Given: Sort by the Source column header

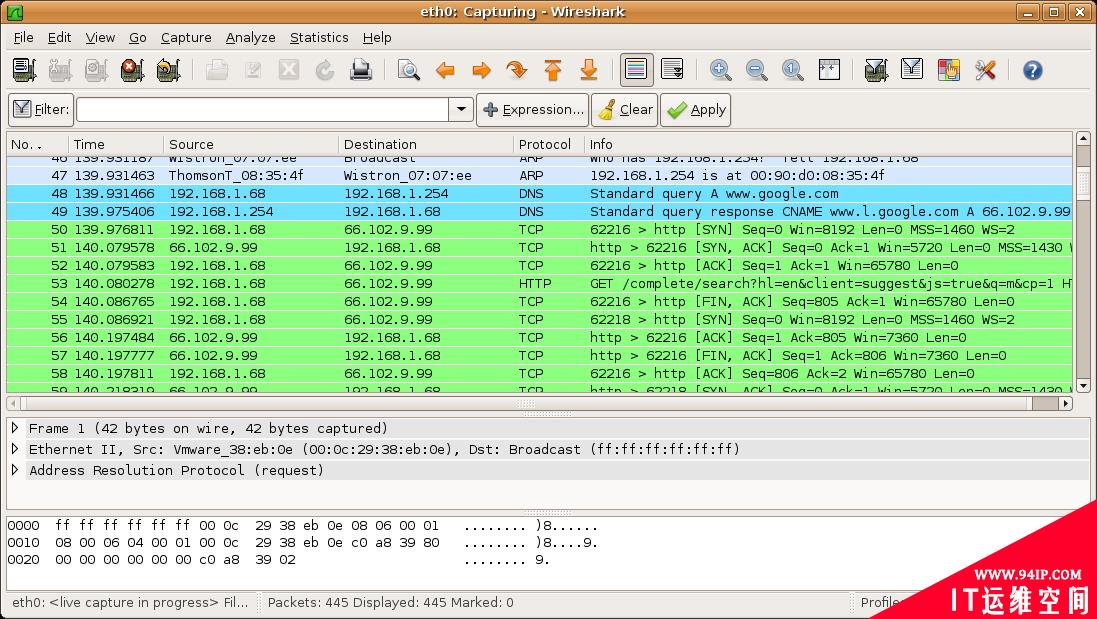Looking at the screenshot, I should pos(250,144).
